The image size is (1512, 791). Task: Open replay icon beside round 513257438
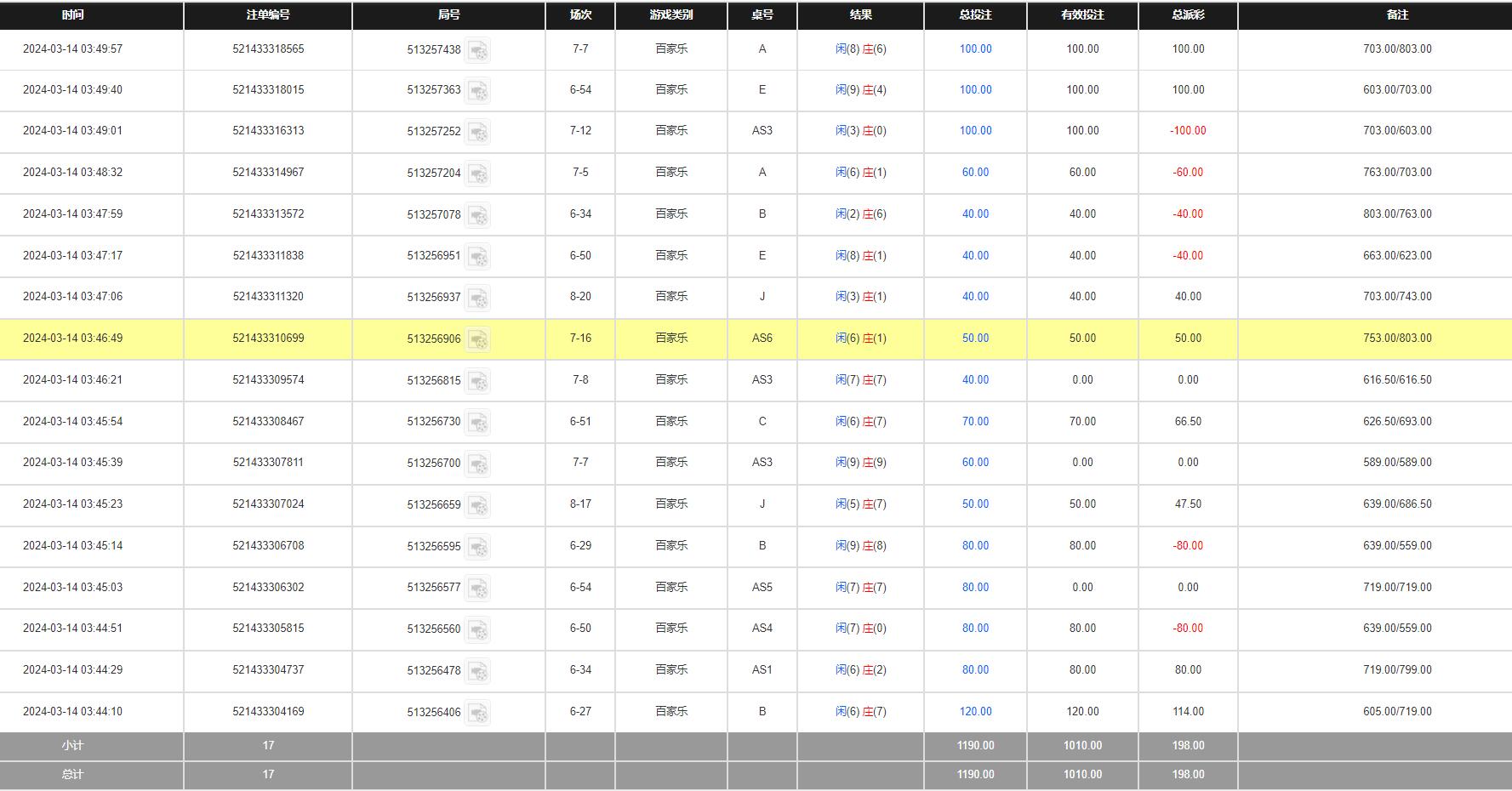point(477,51)
